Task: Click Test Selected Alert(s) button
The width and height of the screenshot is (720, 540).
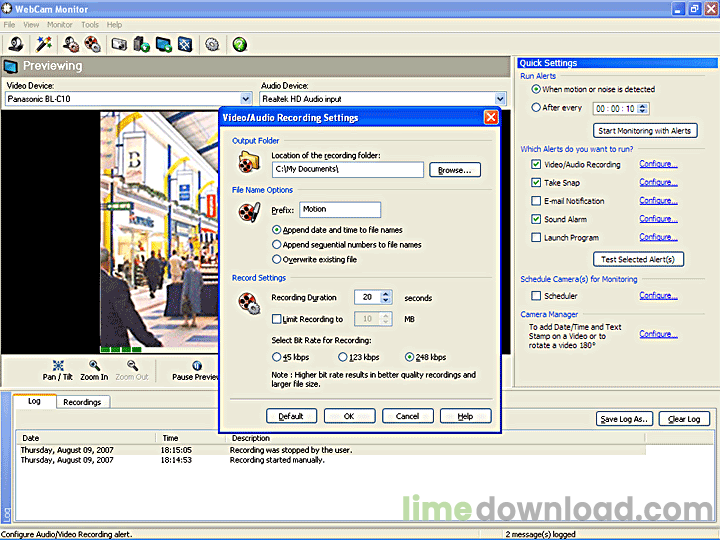Action: (638, 259)
